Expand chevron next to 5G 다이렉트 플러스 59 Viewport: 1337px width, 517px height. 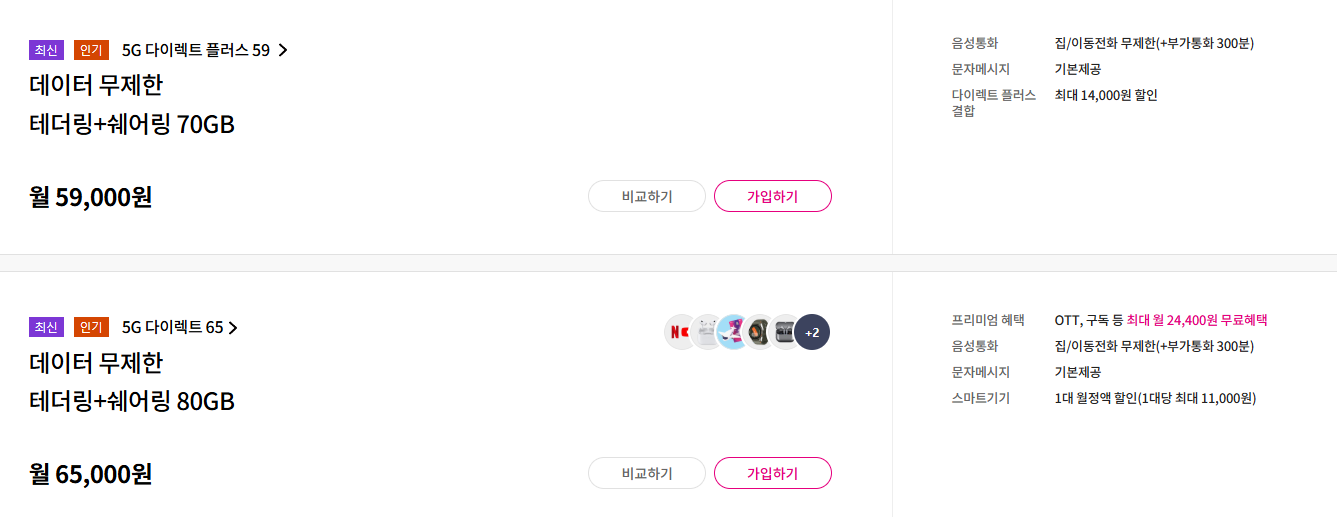tap(282, 50)
